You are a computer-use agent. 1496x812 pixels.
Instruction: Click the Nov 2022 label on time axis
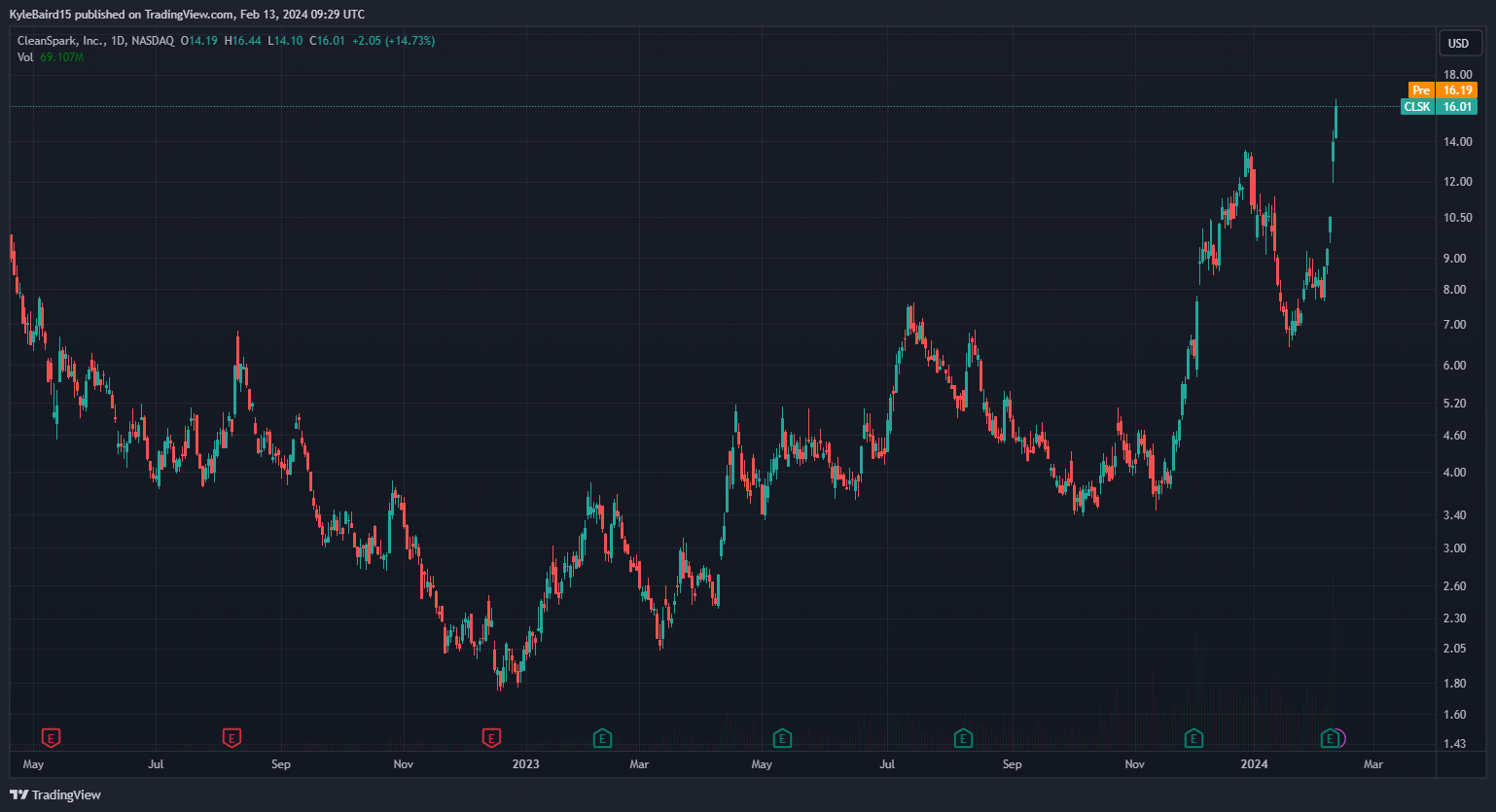coord(403,764)
